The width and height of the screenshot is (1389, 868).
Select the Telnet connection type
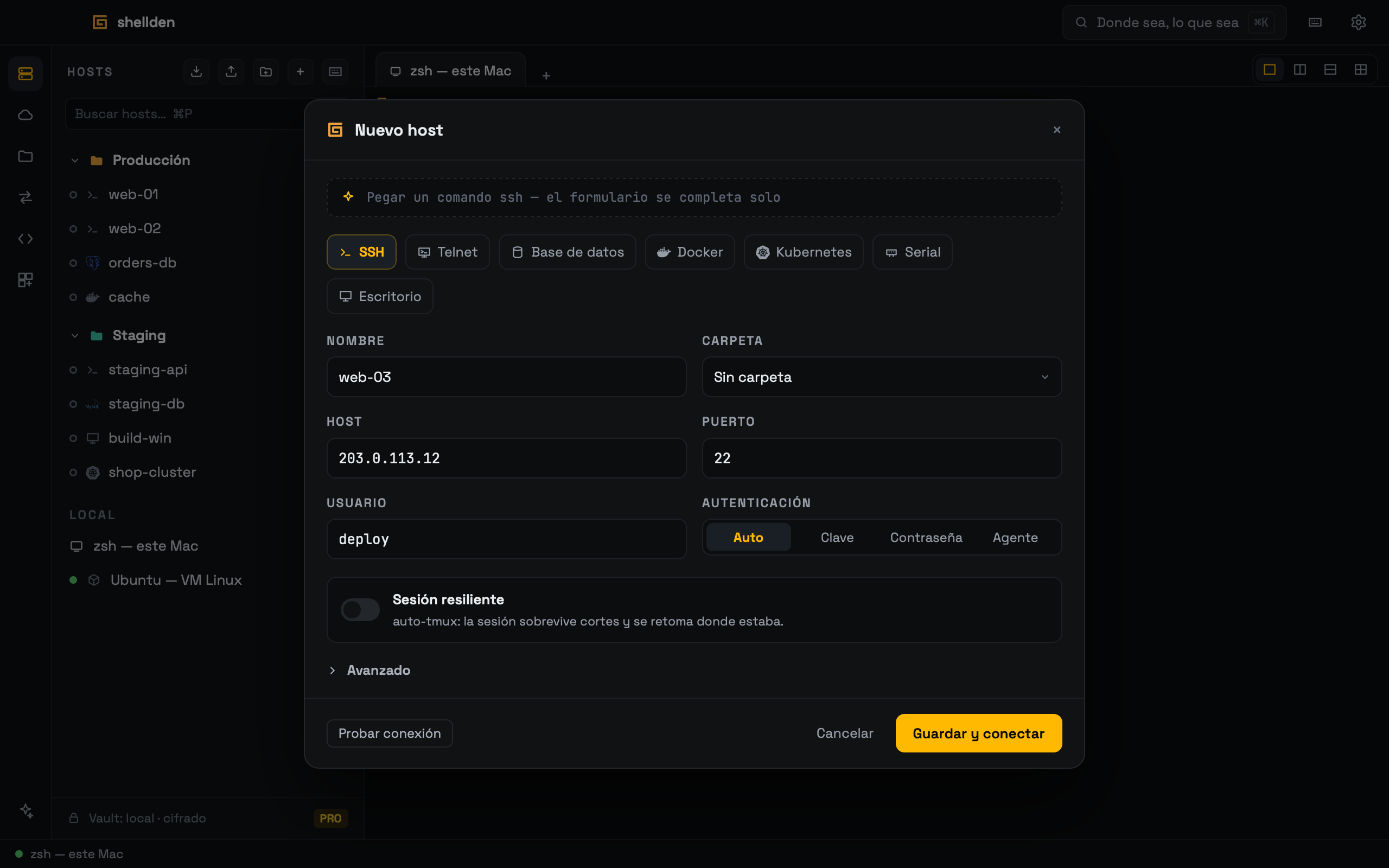pyautogui.click(x=447, y=252)
